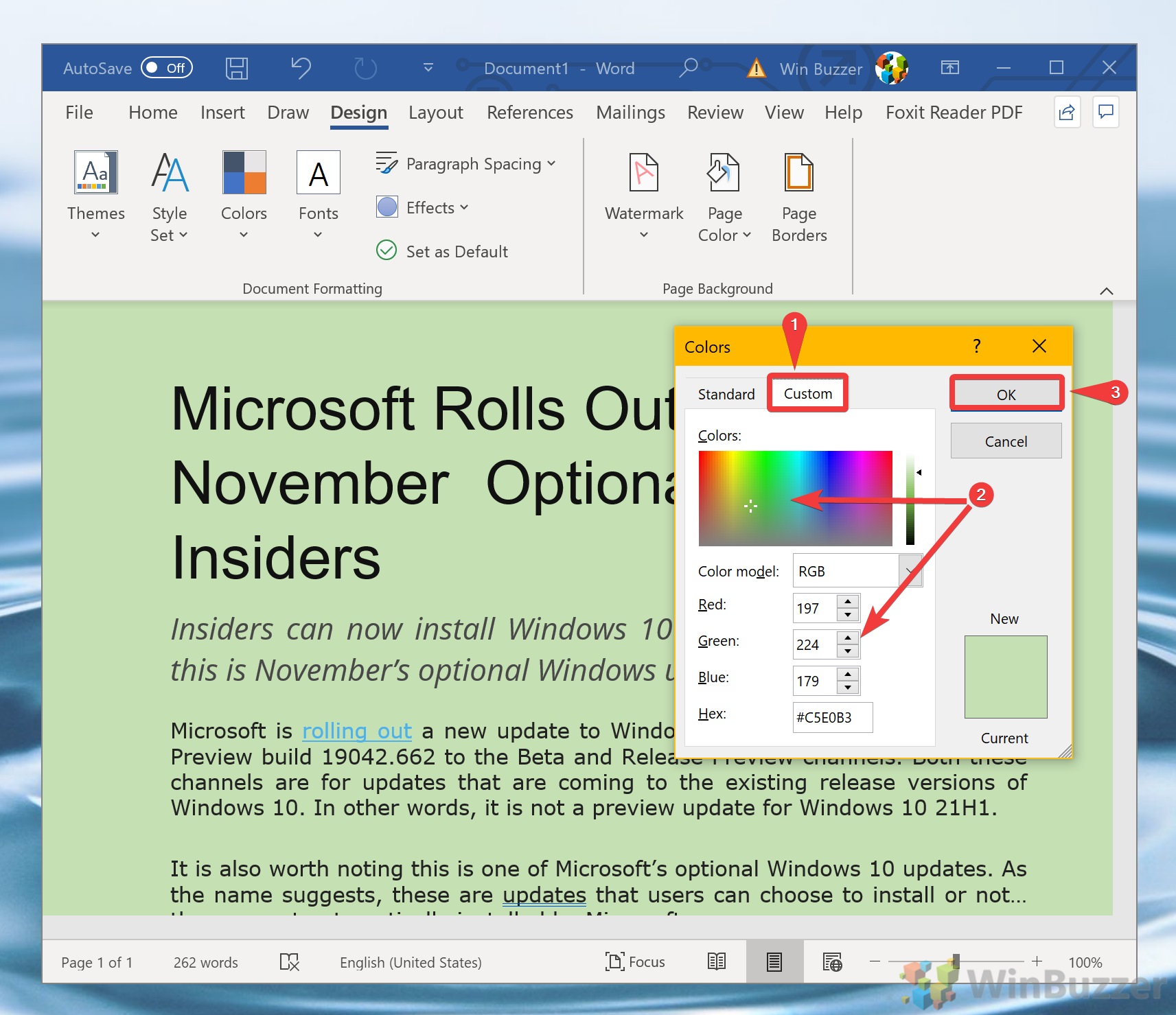
Task: Open the File tab
Action: (79, 113)
